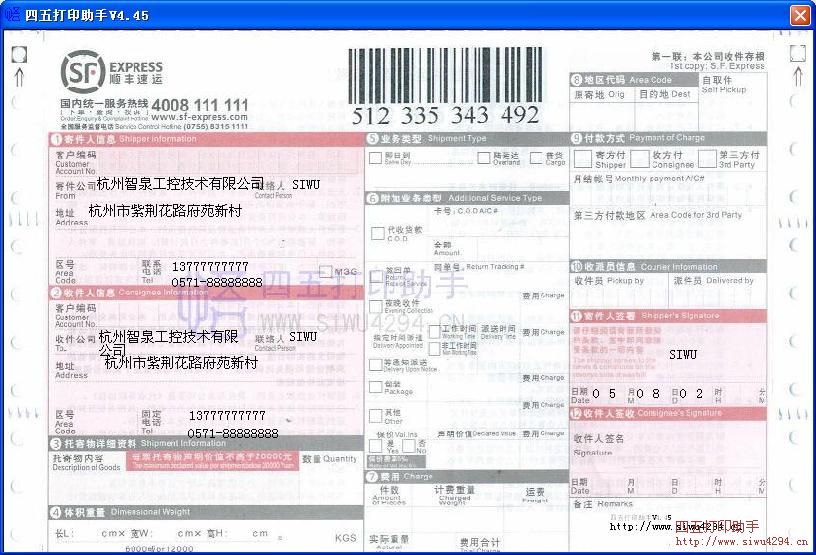Click the 月结帐号 Monthly payment A/C# field
816x555 pixels.
(x=668, y=190)
